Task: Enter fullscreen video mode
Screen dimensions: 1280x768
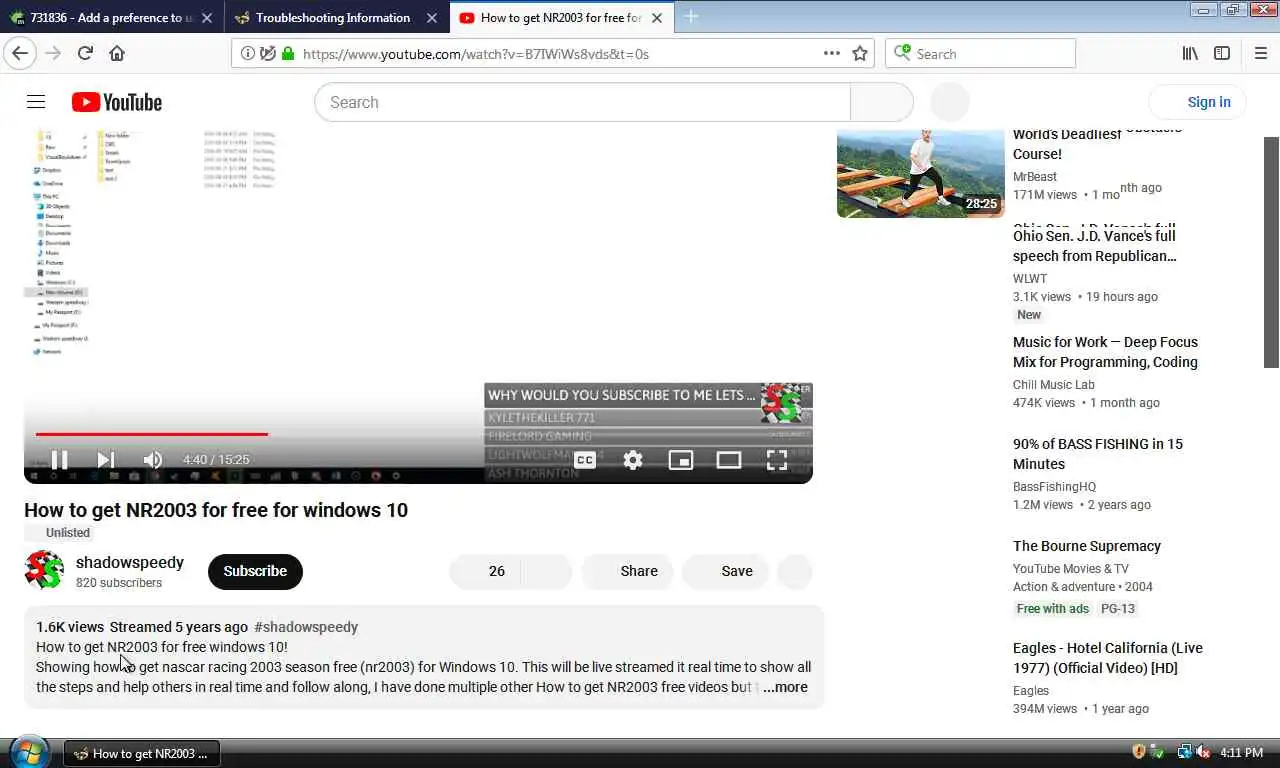Action: 777,460
